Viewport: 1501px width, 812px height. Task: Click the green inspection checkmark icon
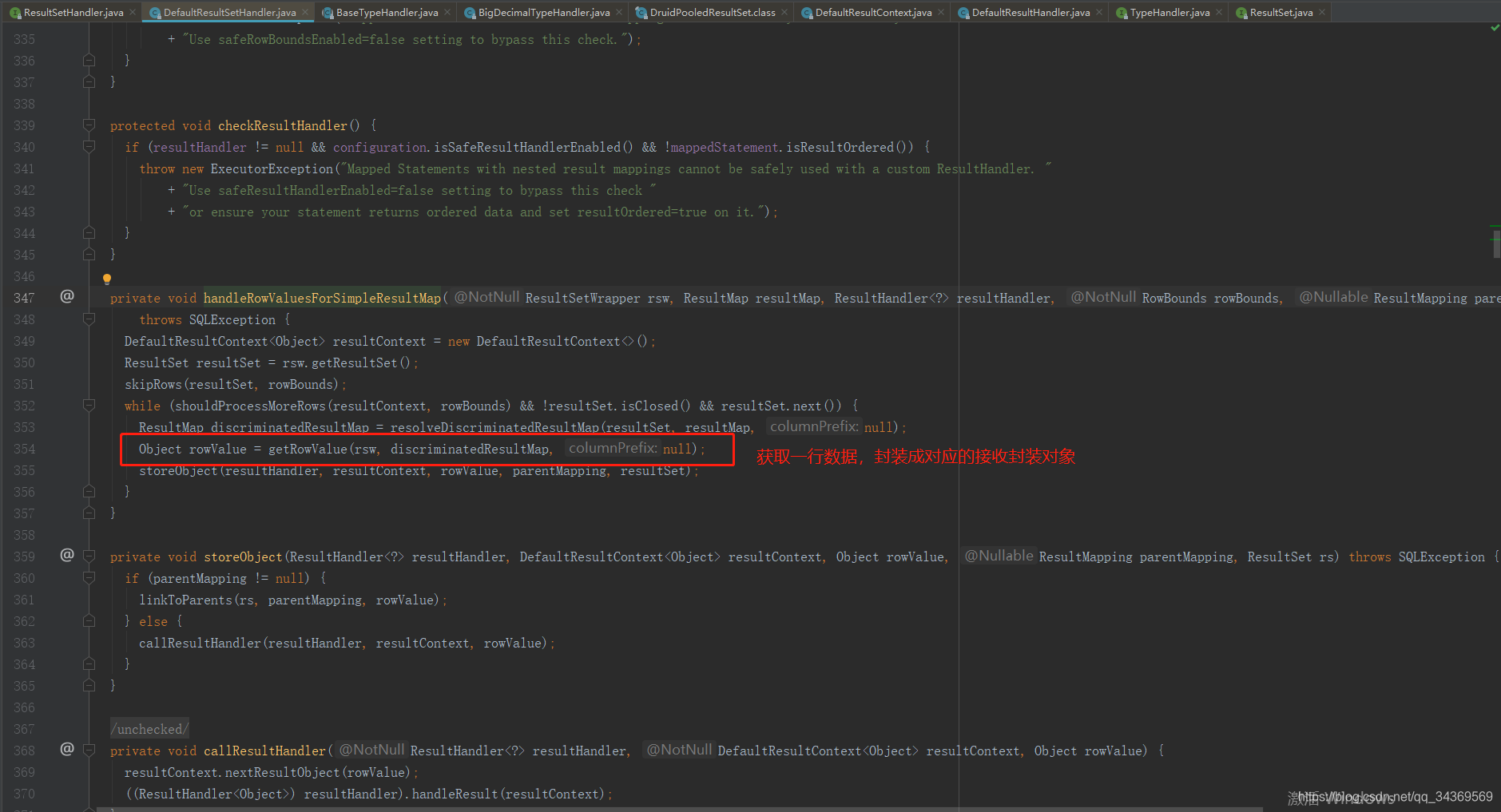[x=1495, y=28]
